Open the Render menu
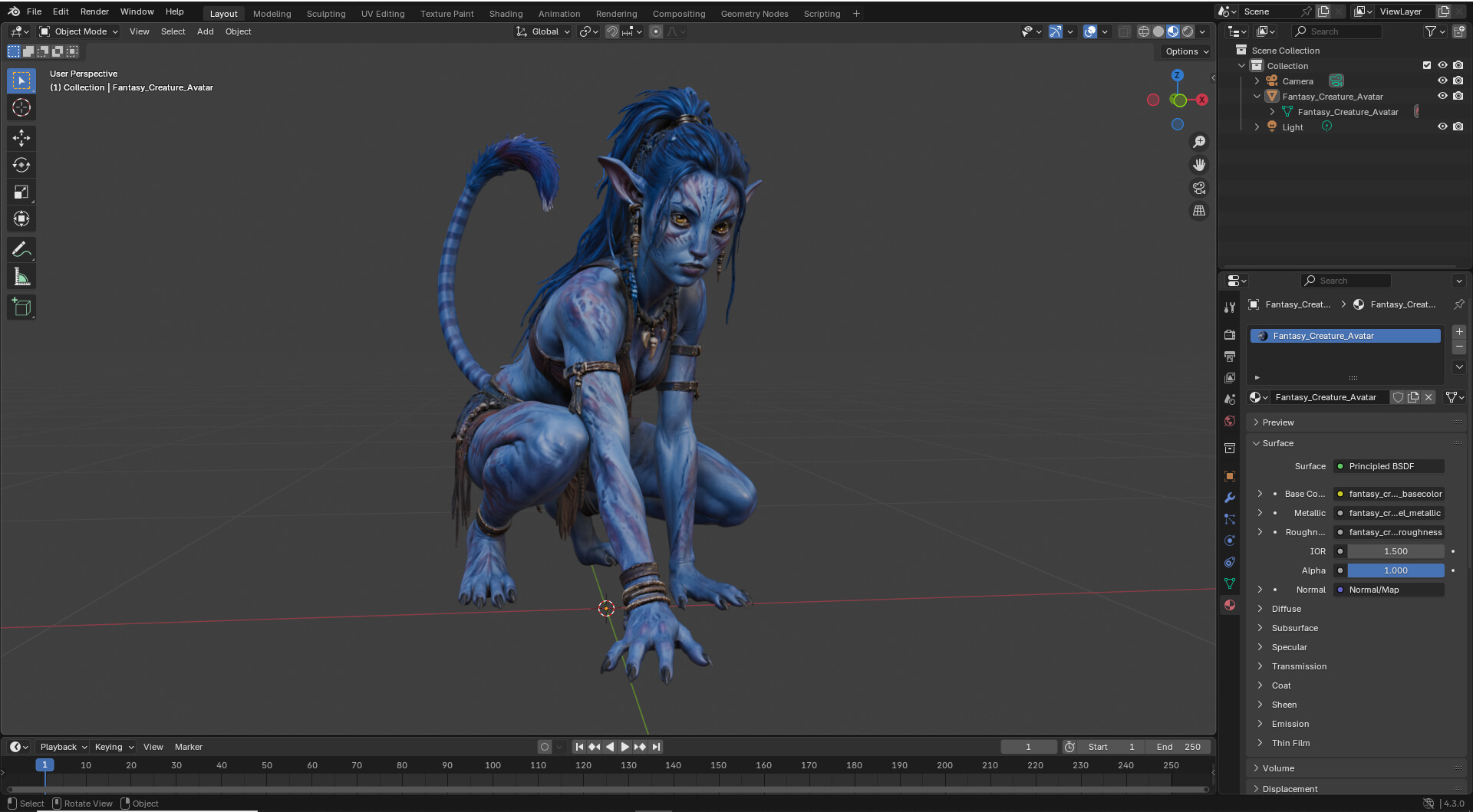Screen dimensions: 1473x812 [94, 12]
